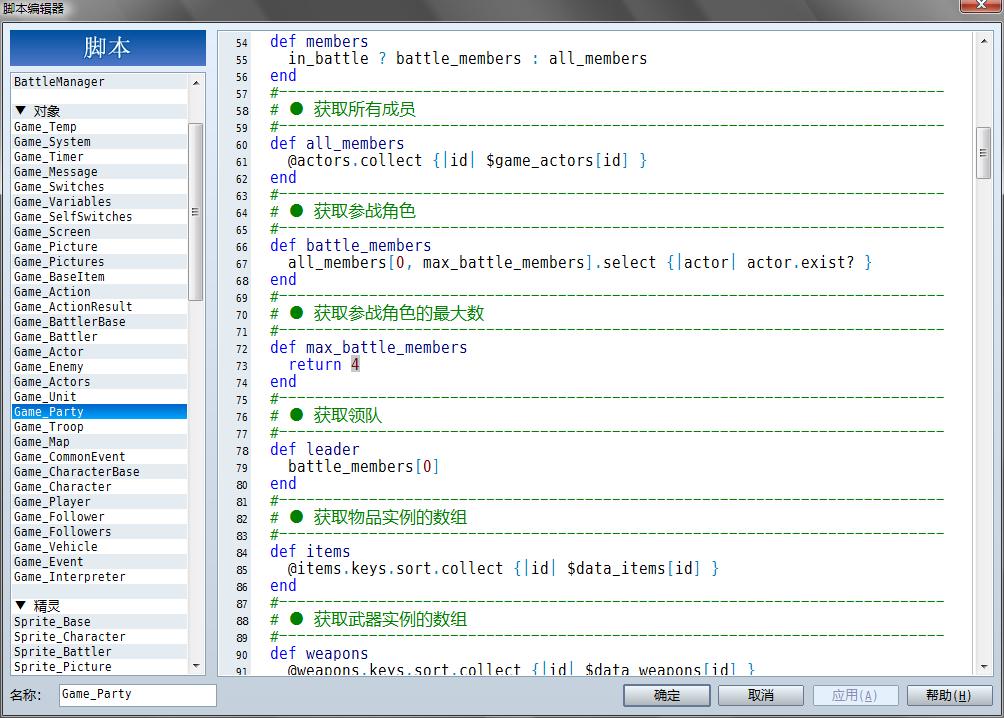
Task: Open the Game_ActionResult script
Action: point(99,307)
